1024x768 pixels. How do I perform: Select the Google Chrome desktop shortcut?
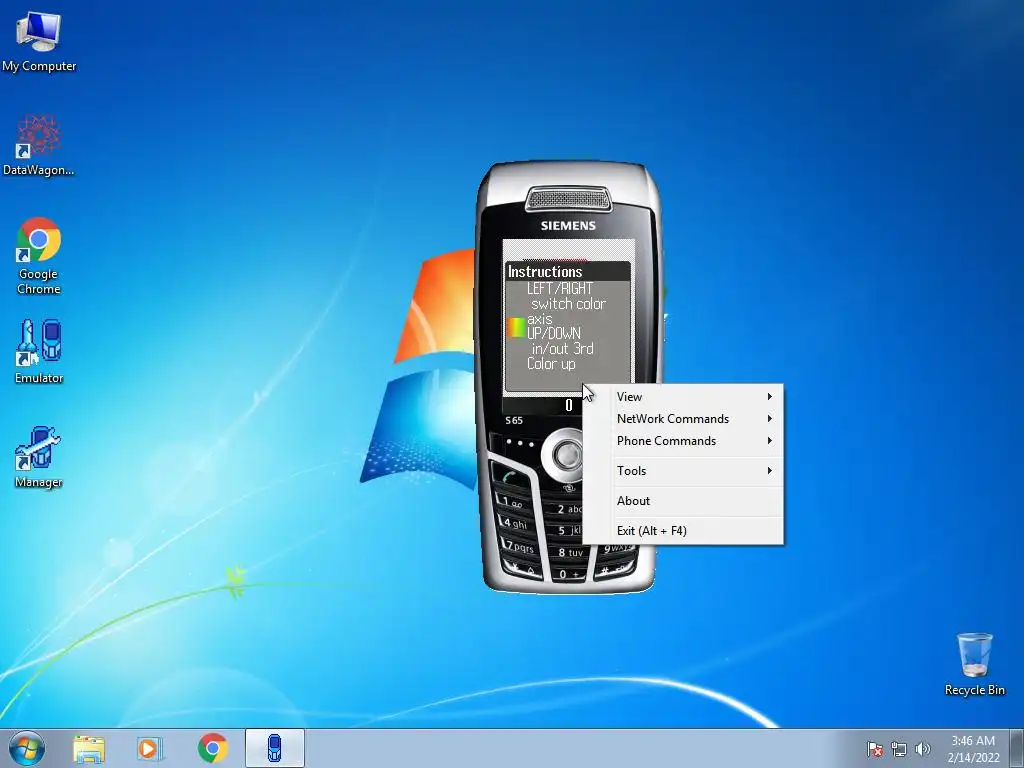pyautogui.click(x=39, y=255)
